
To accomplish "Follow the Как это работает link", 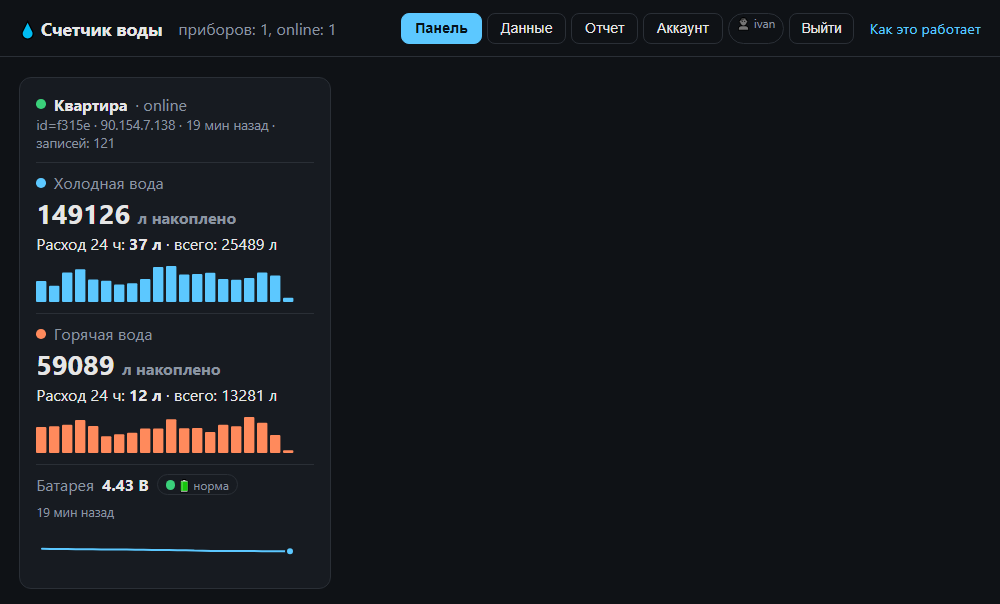I will tap(925, 29).
